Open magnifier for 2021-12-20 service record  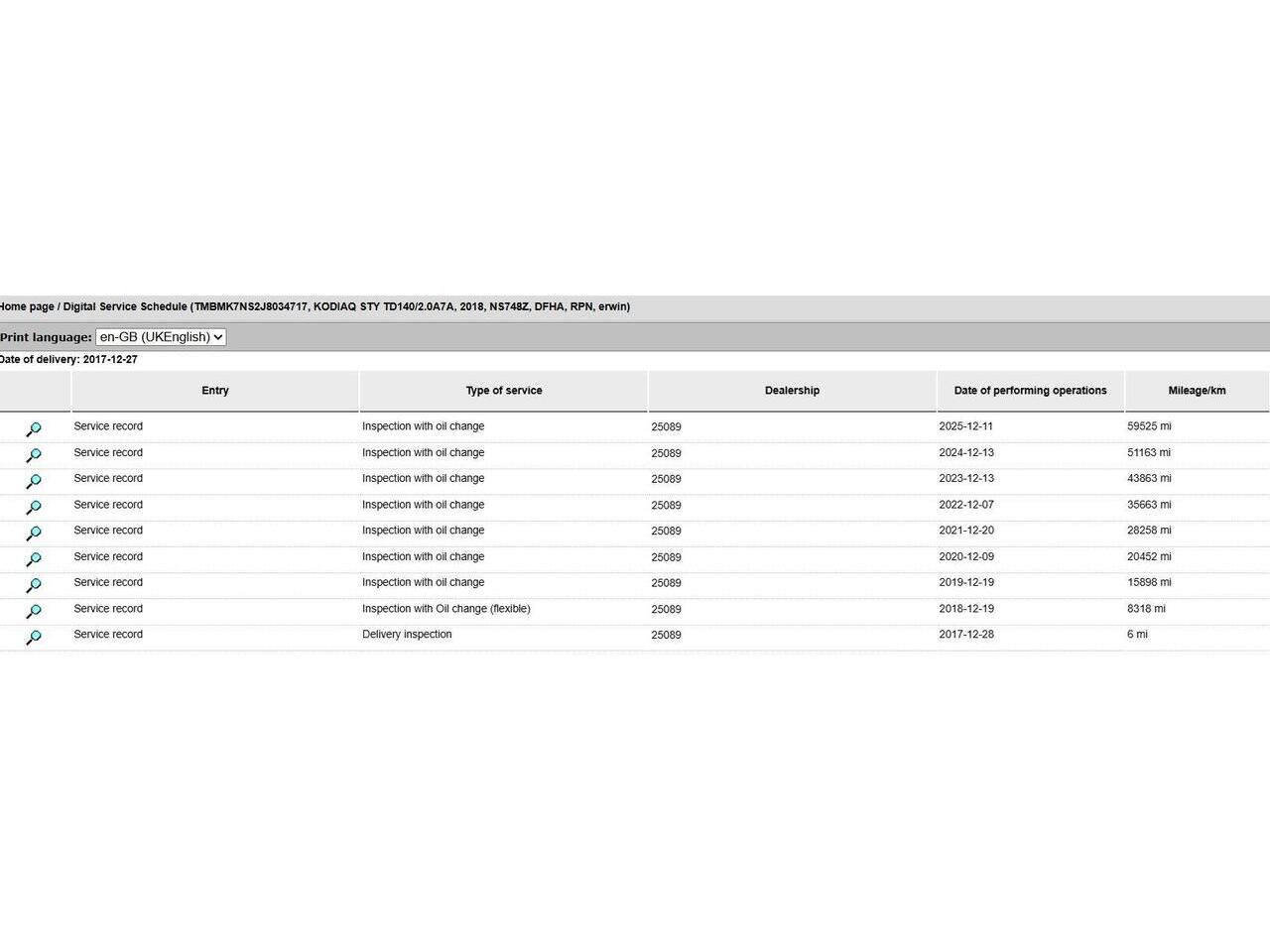click(34, 533)
